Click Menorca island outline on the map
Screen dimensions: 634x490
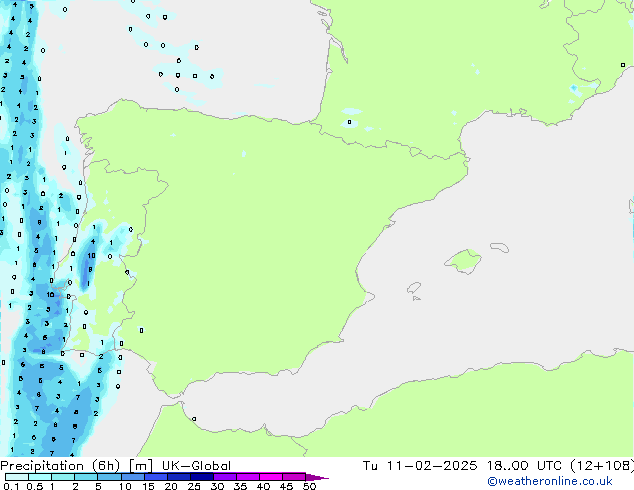point(499,247)
